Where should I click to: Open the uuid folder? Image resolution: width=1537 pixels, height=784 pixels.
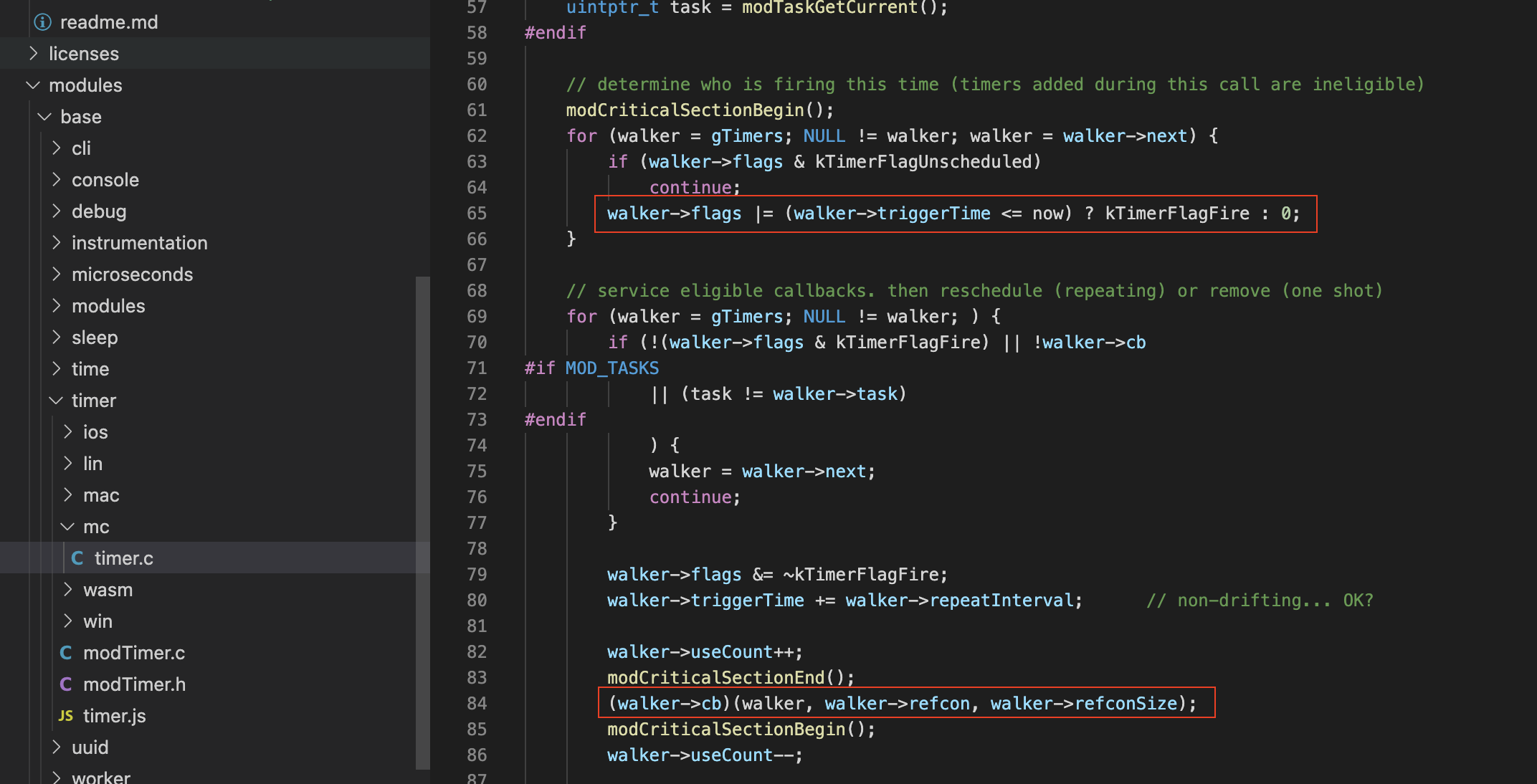point(90,747)
